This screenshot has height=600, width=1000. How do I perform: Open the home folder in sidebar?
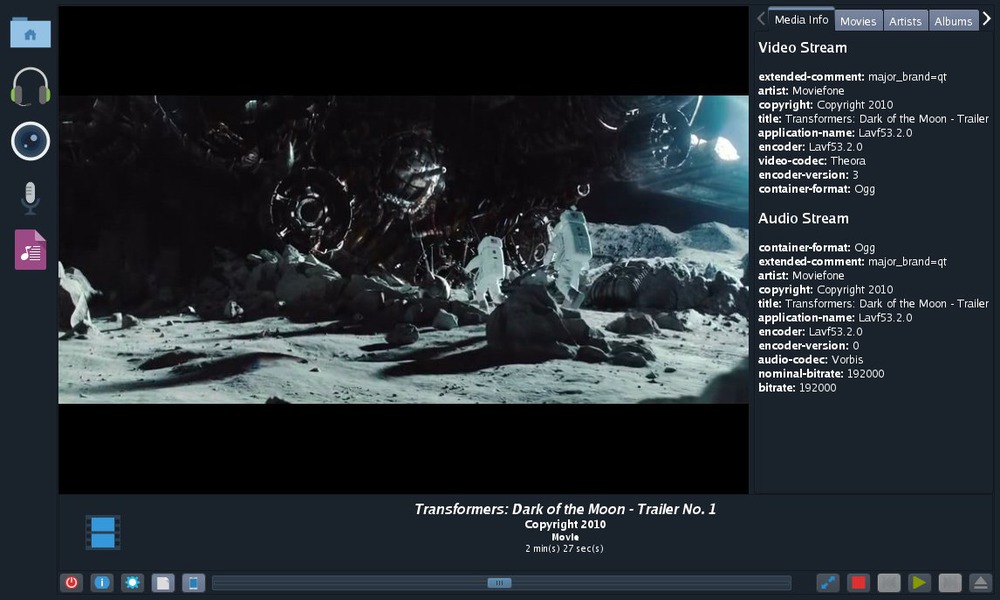[x=30, y=34]
